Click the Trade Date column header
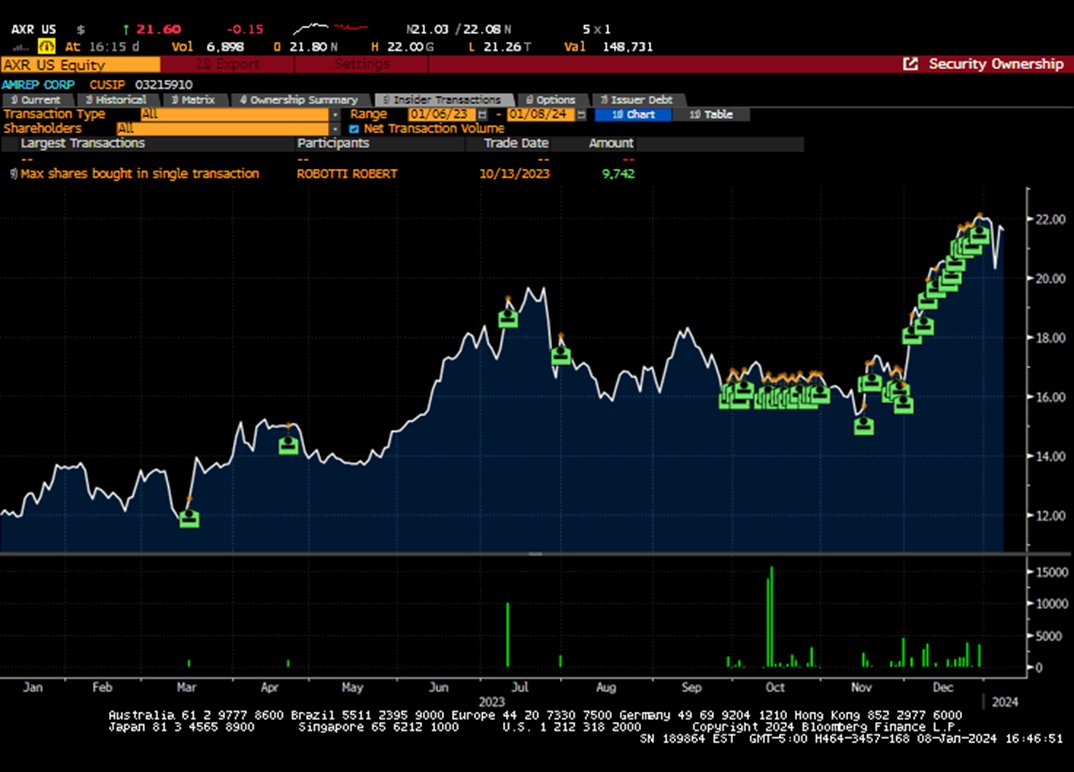Screen dimensions: 1074x772 click(516, 143)
